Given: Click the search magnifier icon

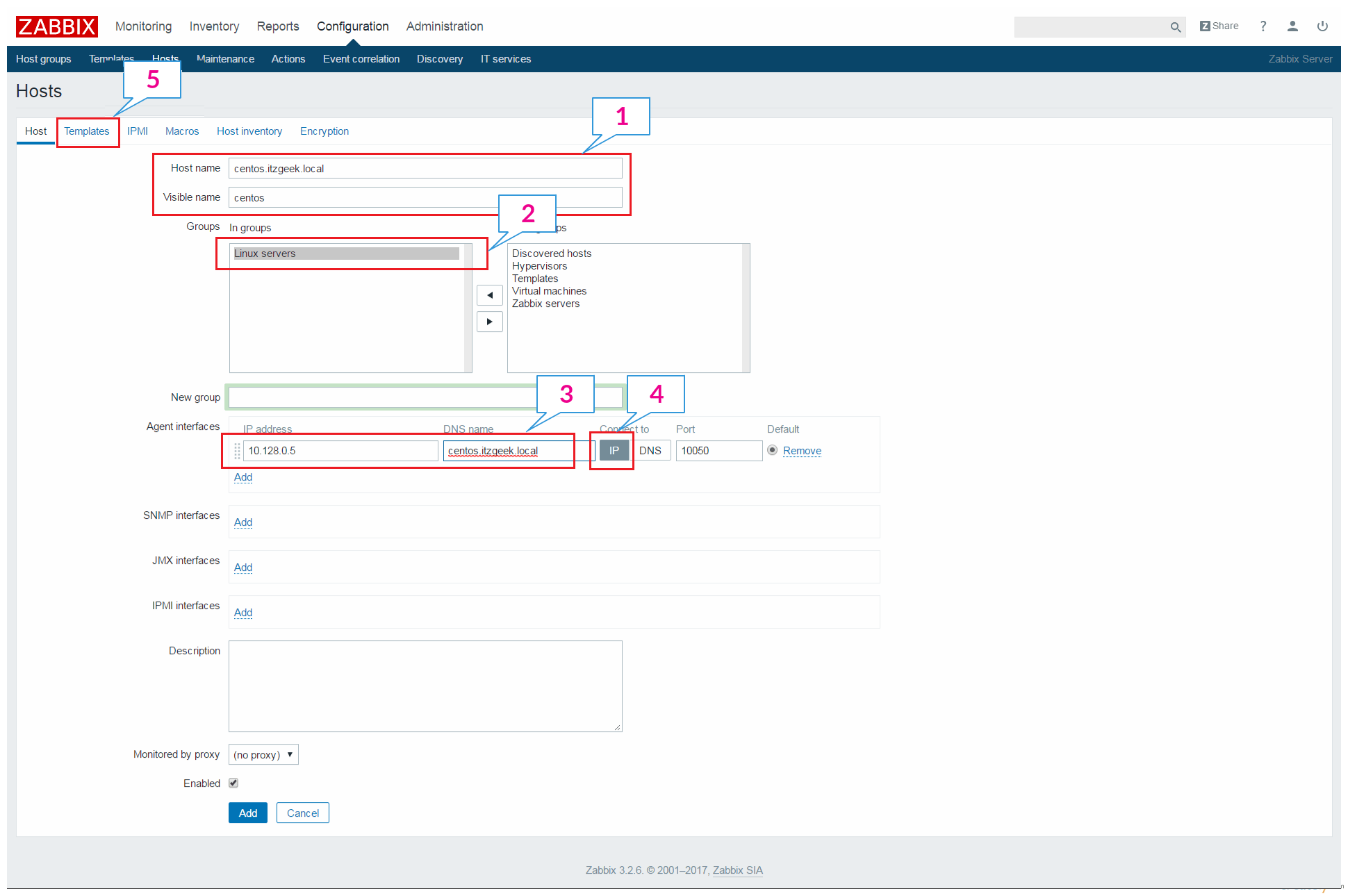Looking at the screenshot, I should [x=1175, y=27].
